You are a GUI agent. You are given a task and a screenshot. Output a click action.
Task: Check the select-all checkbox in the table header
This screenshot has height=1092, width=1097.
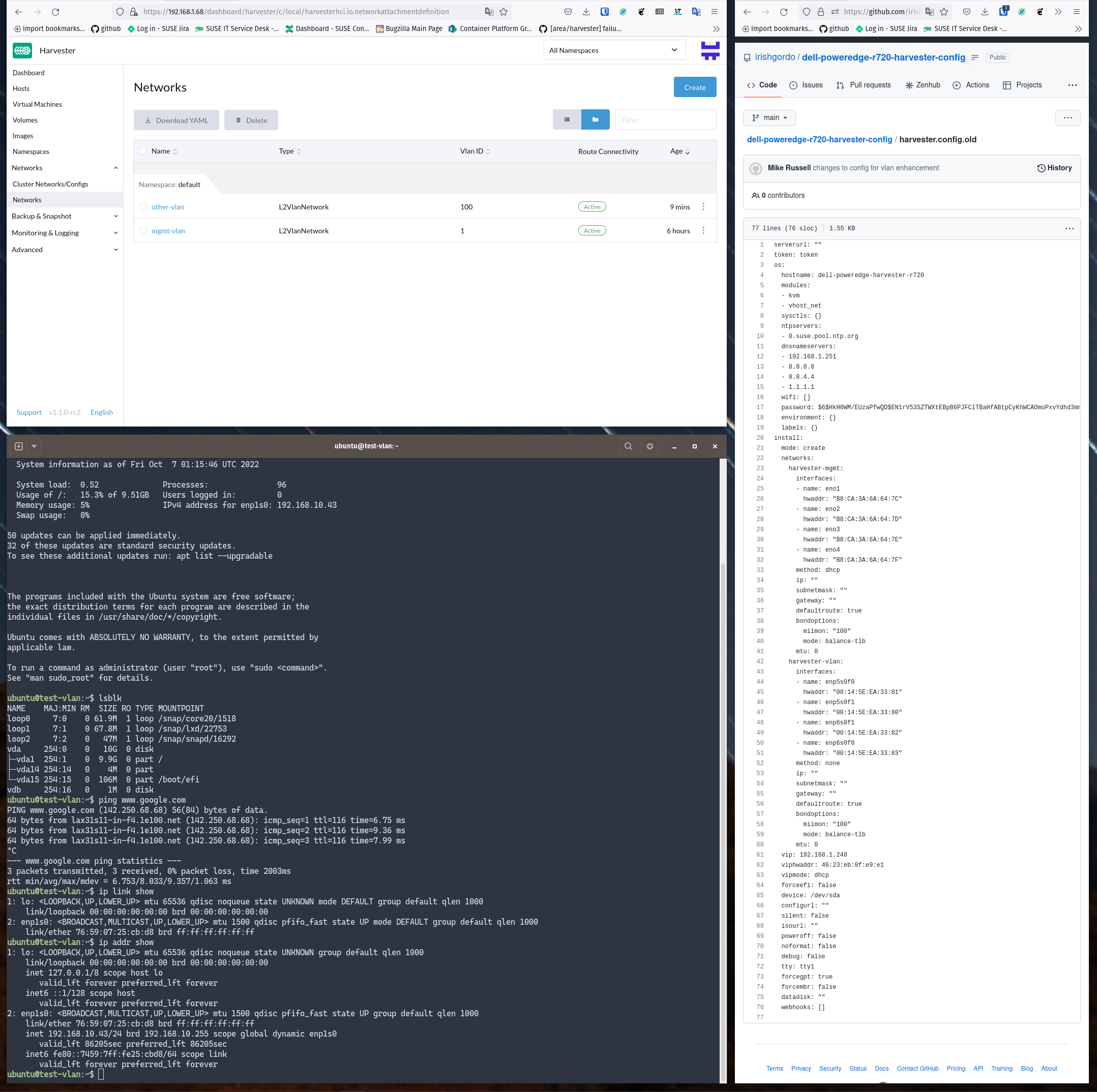(142, 151)
